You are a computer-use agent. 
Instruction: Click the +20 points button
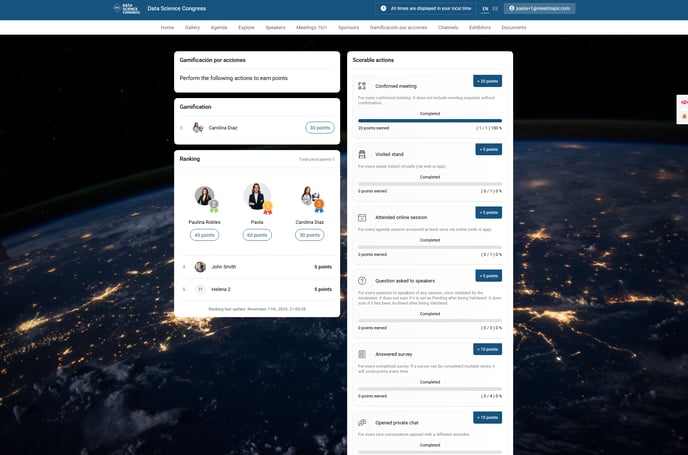(487, 80)
